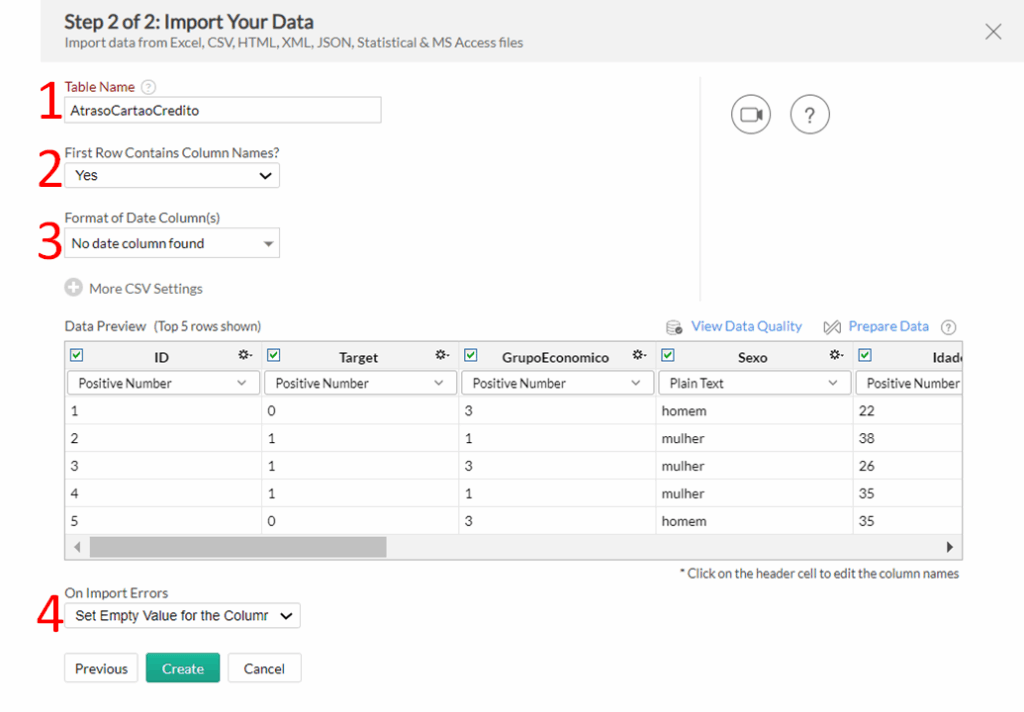Click the green Create button
Viewport: 1024px width, 712px height.
pos(183,668)
